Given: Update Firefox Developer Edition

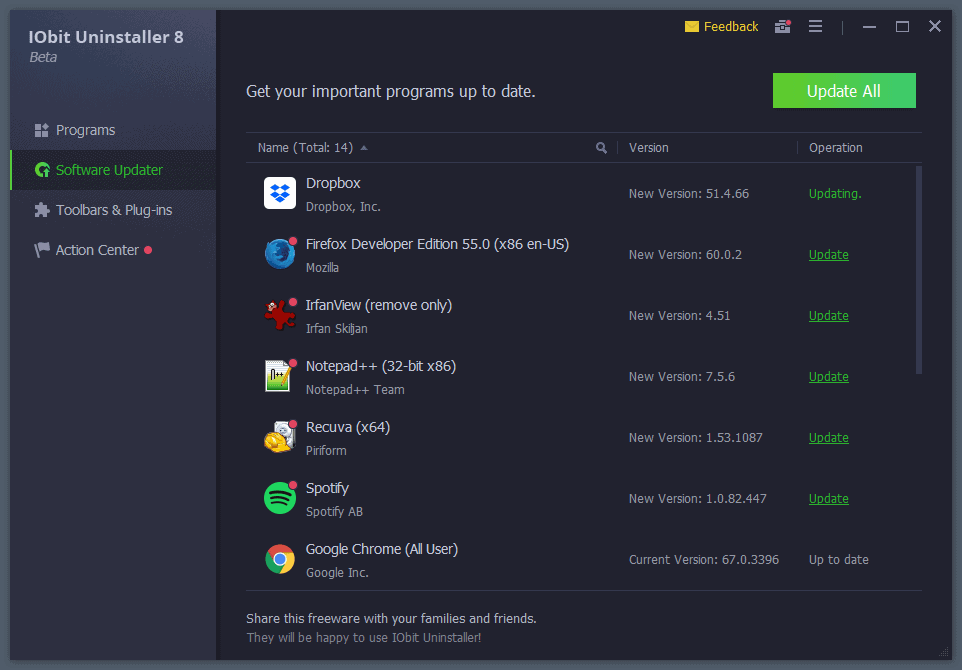Looking at the screenshot, I should [828, 255].
